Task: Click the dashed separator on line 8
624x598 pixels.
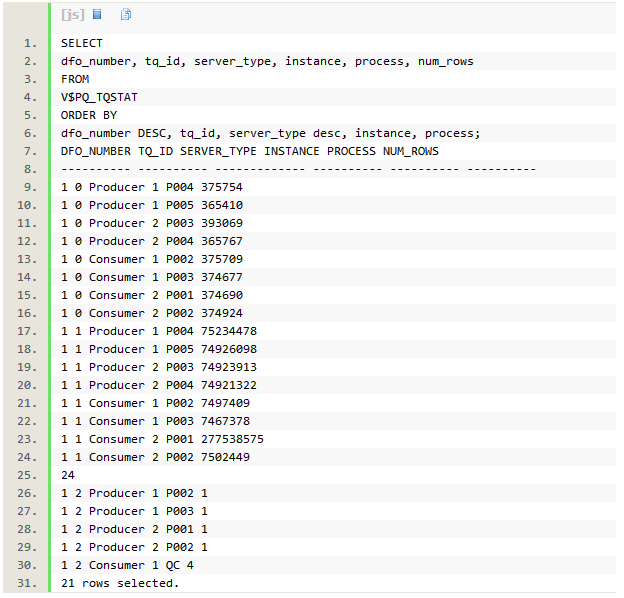Action: 298,169
